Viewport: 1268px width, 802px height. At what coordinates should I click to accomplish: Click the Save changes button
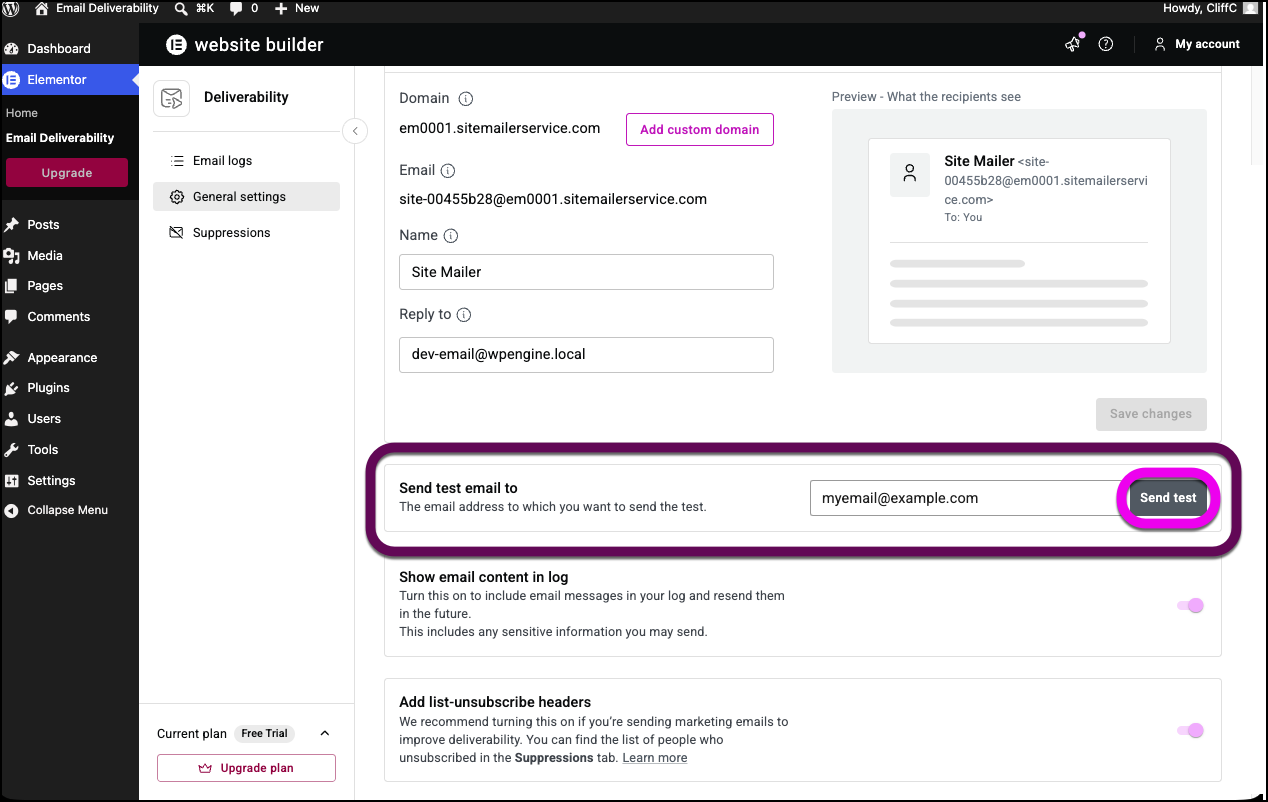pyautogui.click(x=1151, y=414)
